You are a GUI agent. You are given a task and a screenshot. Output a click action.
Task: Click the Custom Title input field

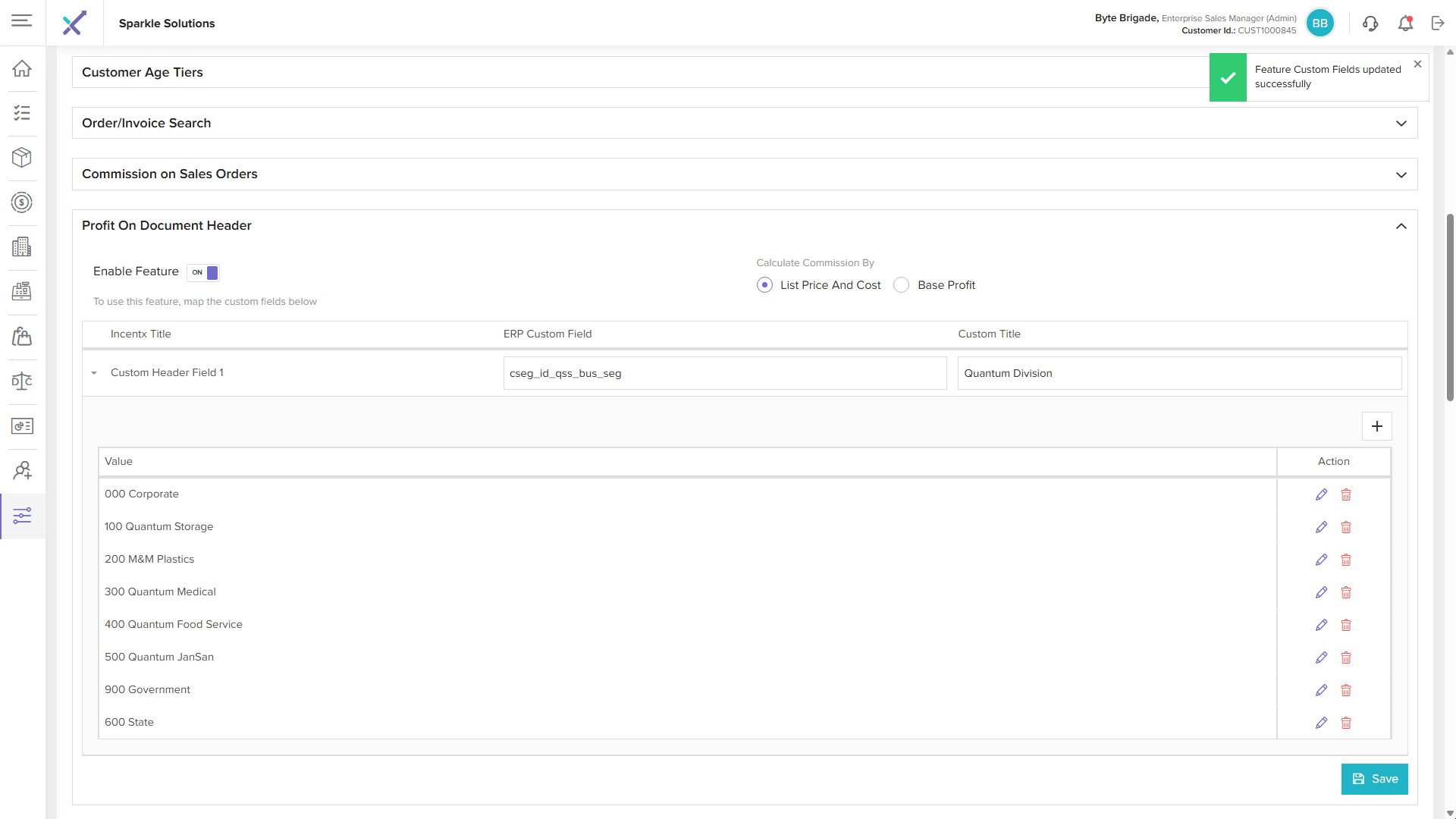click(1178, 373)
